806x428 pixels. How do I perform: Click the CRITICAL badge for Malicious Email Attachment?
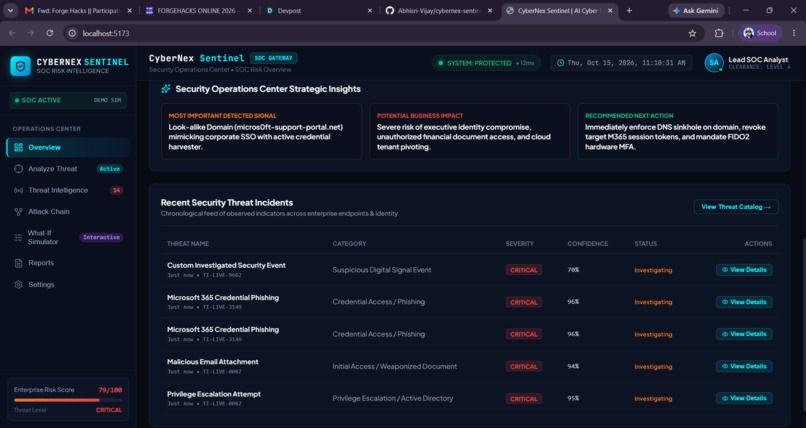click(523, 366)
